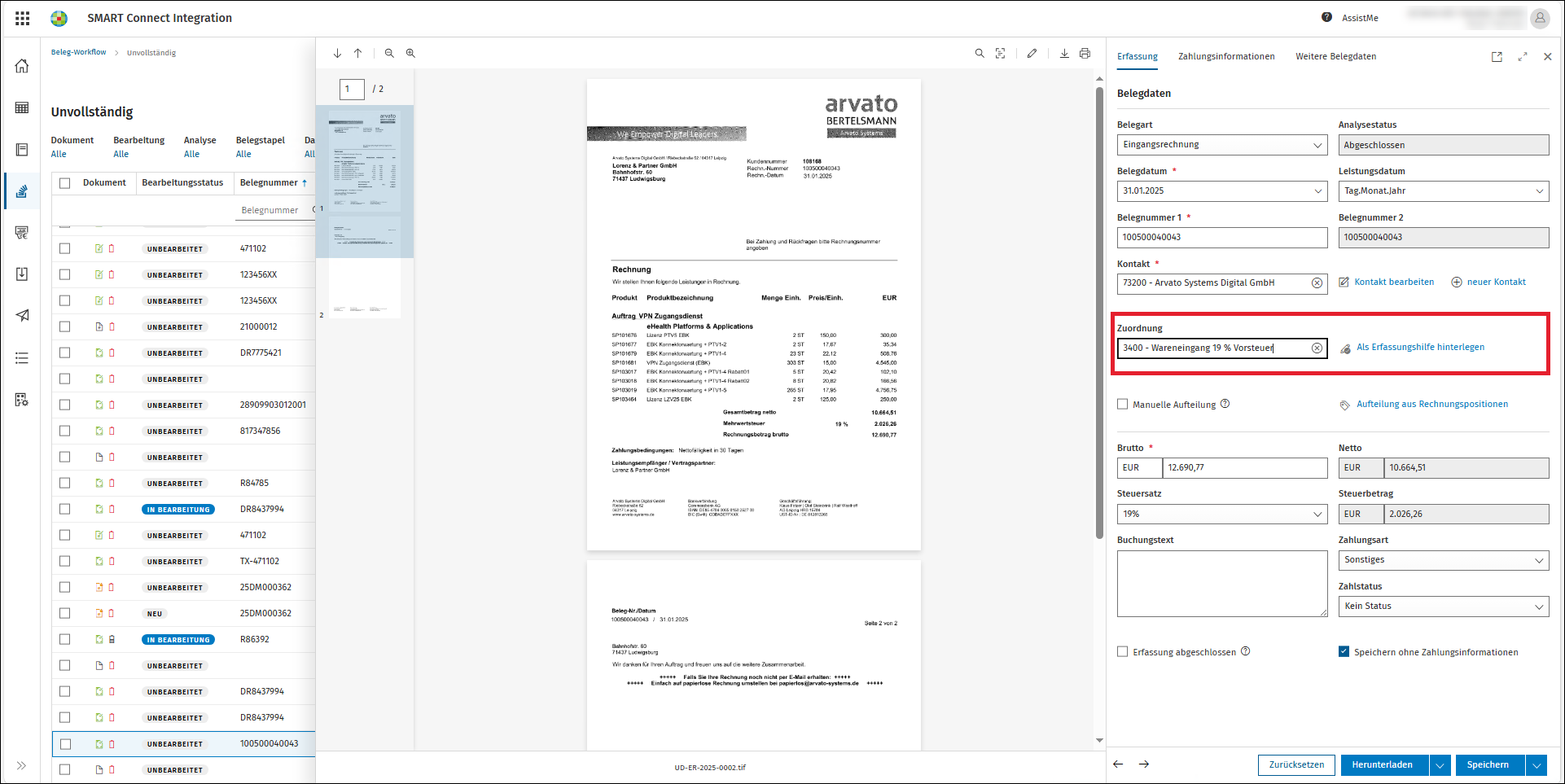Clear the Zuordnung field value

pyautogui.click(x=1317, y=348)
